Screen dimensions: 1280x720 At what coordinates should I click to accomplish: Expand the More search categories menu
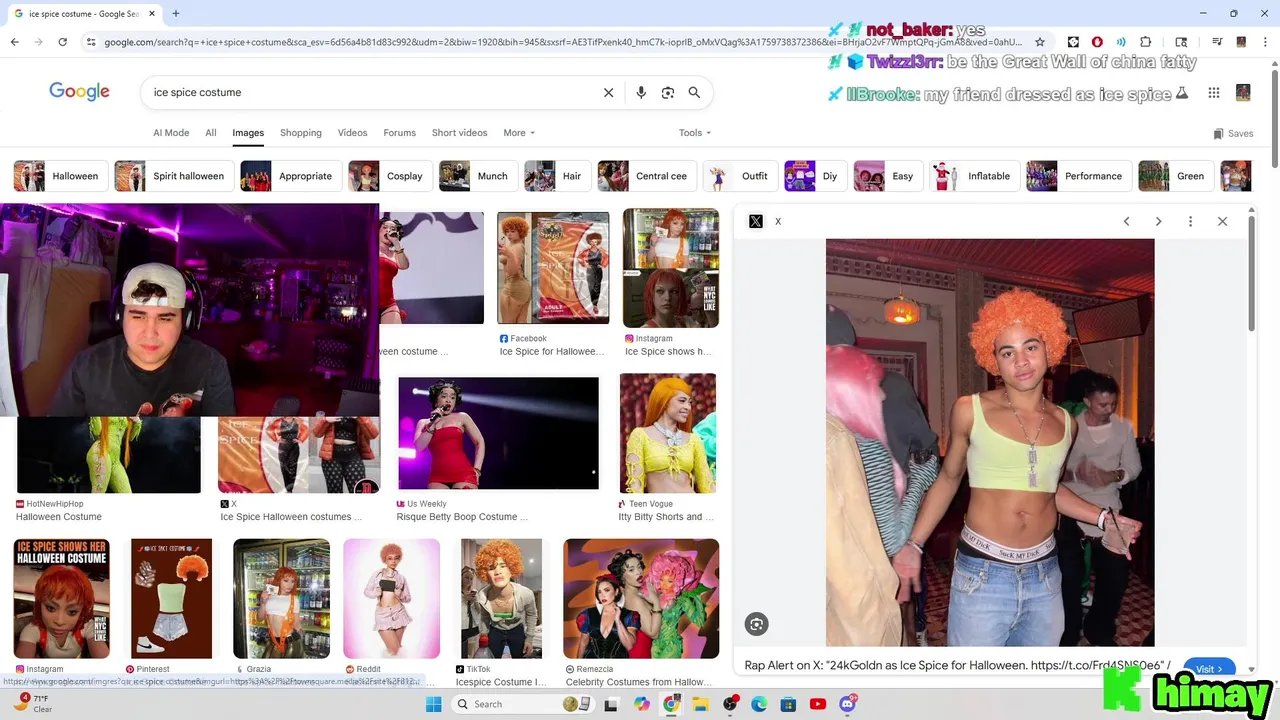click(519, 133)
